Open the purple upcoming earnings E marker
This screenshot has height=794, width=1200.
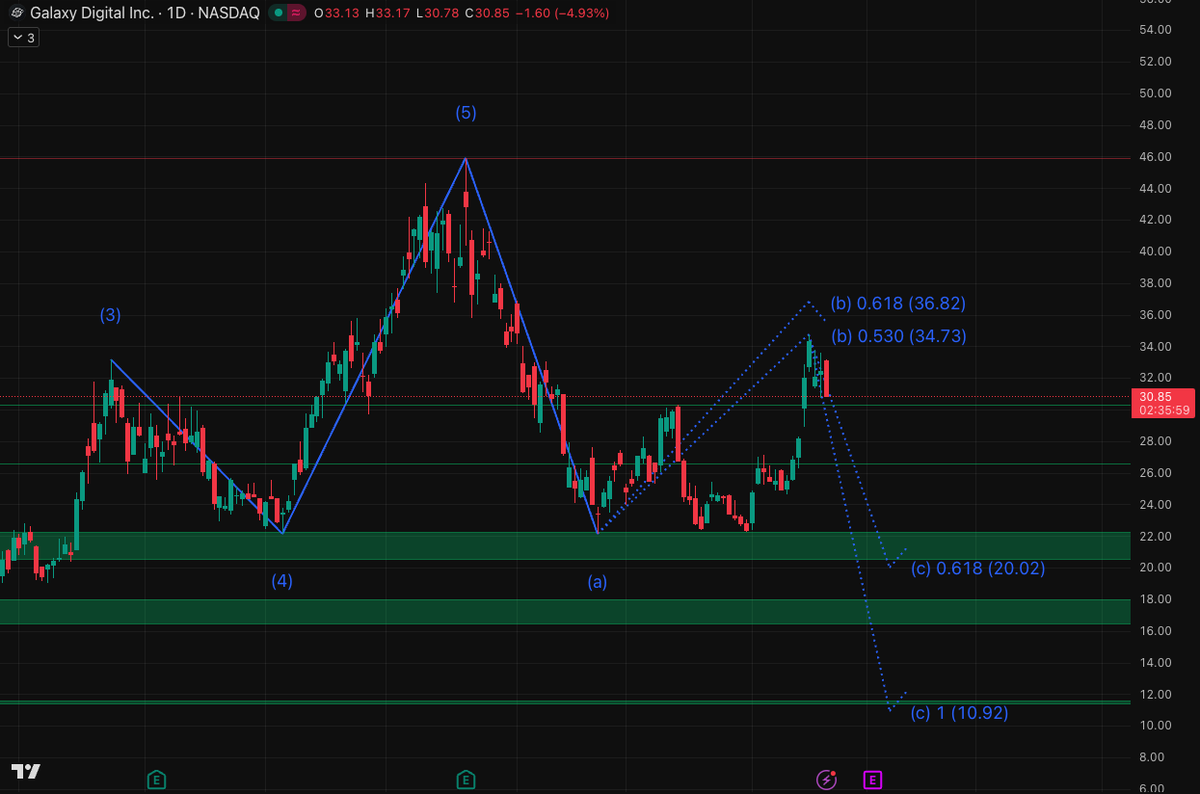pos(872,778)
